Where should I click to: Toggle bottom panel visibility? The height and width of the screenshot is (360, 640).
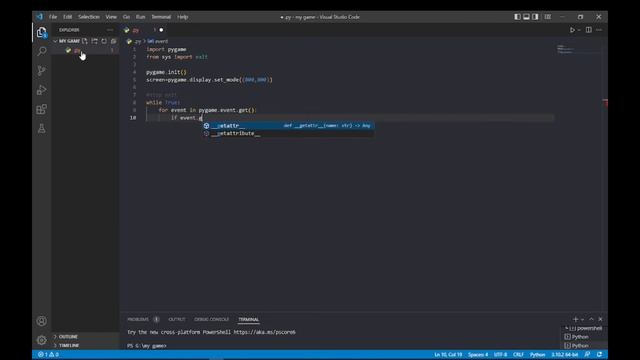526,17
